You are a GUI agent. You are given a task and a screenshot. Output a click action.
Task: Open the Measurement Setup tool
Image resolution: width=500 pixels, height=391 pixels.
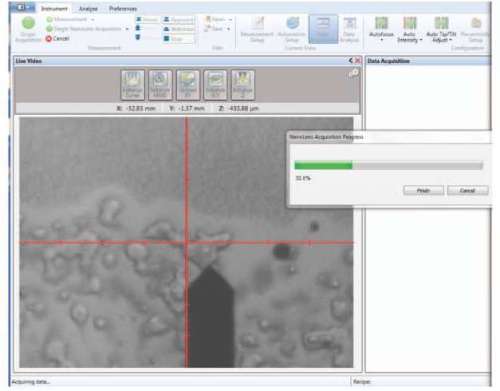point(257,29)
